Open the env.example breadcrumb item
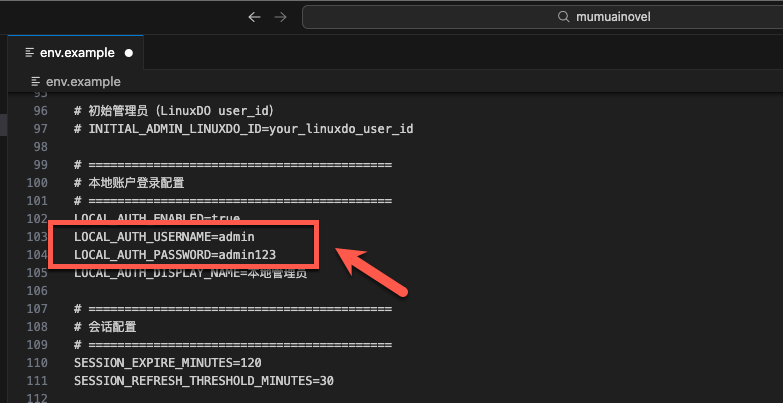 83,81
